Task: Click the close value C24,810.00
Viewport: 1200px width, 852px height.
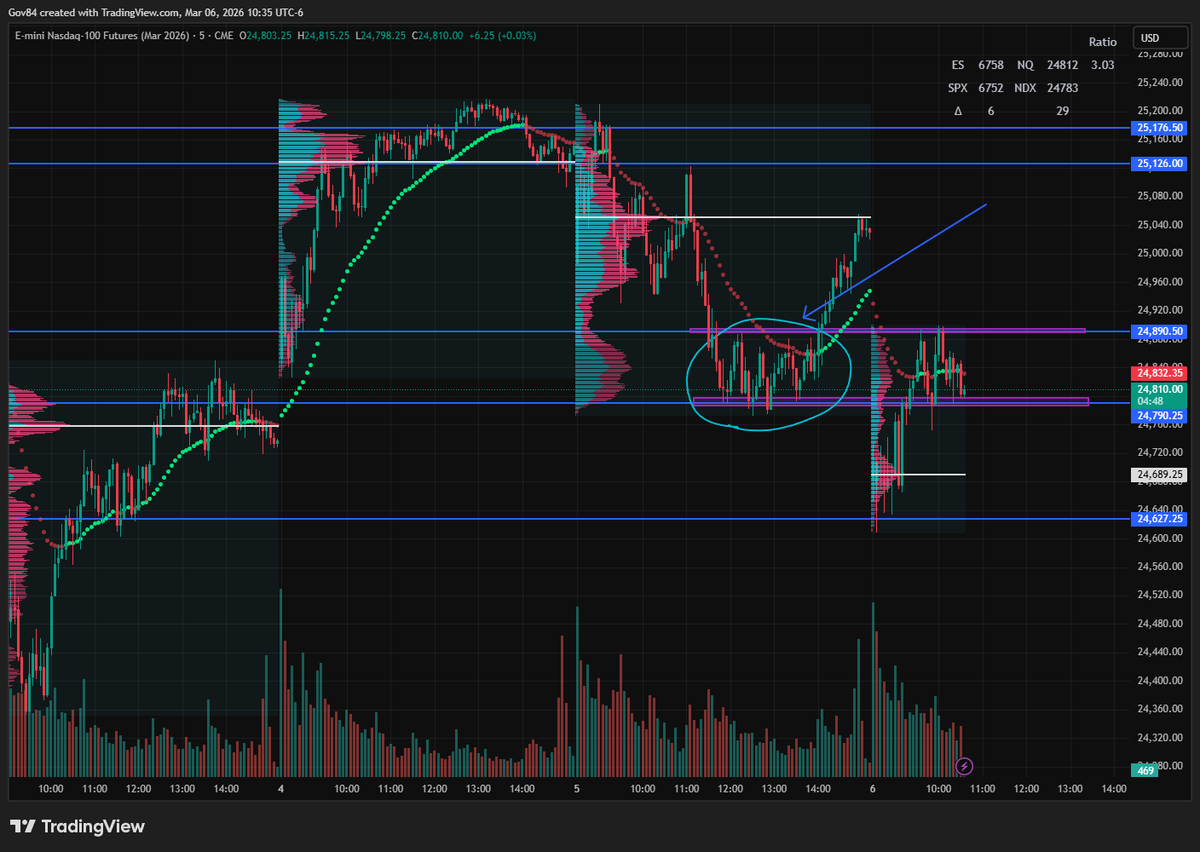Action: (439, 35)
